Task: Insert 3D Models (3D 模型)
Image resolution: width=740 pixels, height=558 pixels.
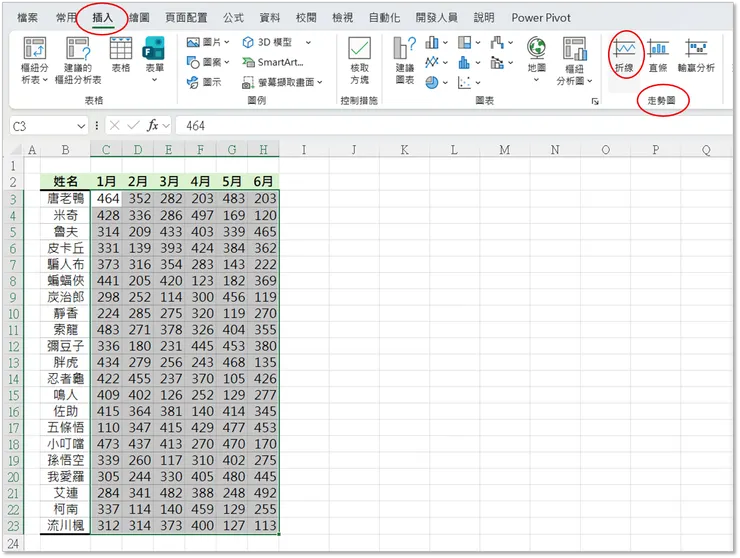Action: click(x=268, y=42)
